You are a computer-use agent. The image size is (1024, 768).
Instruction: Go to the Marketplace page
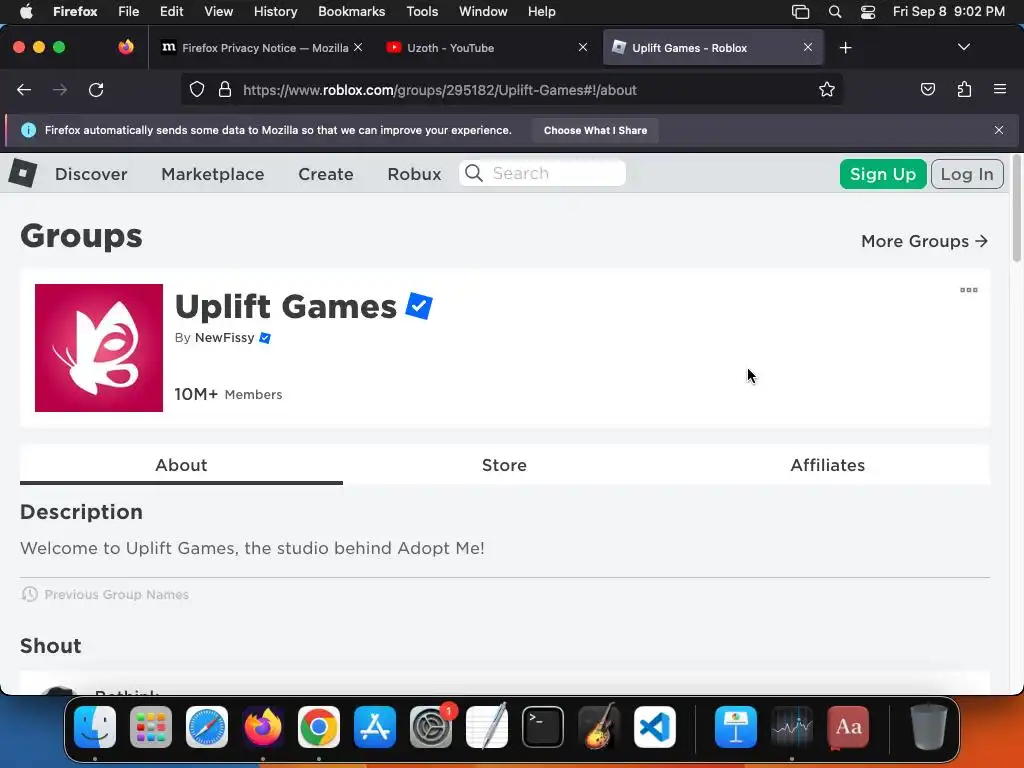pos(213,174)
